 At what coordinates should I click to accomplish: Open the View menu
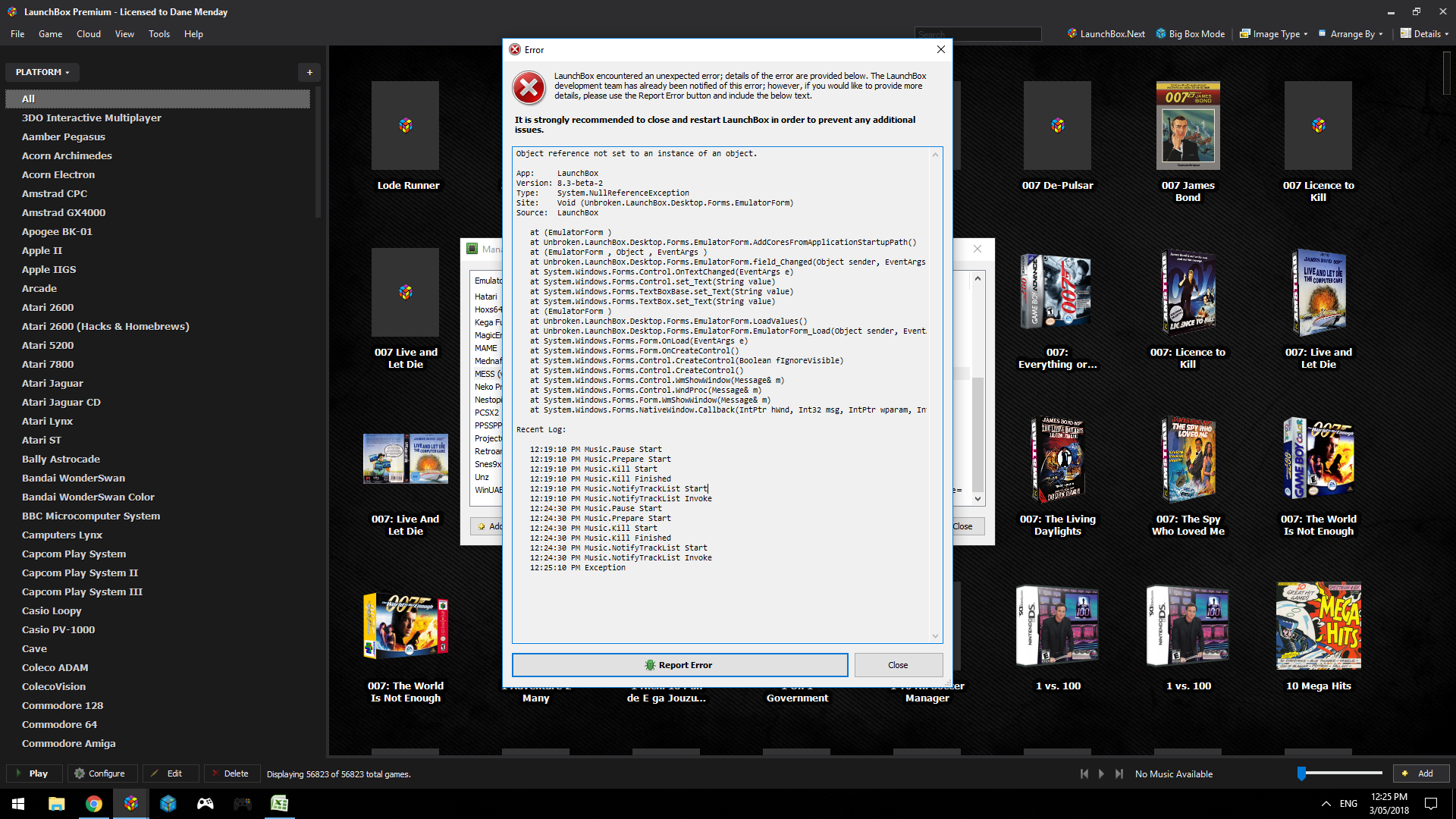[124, 34]
